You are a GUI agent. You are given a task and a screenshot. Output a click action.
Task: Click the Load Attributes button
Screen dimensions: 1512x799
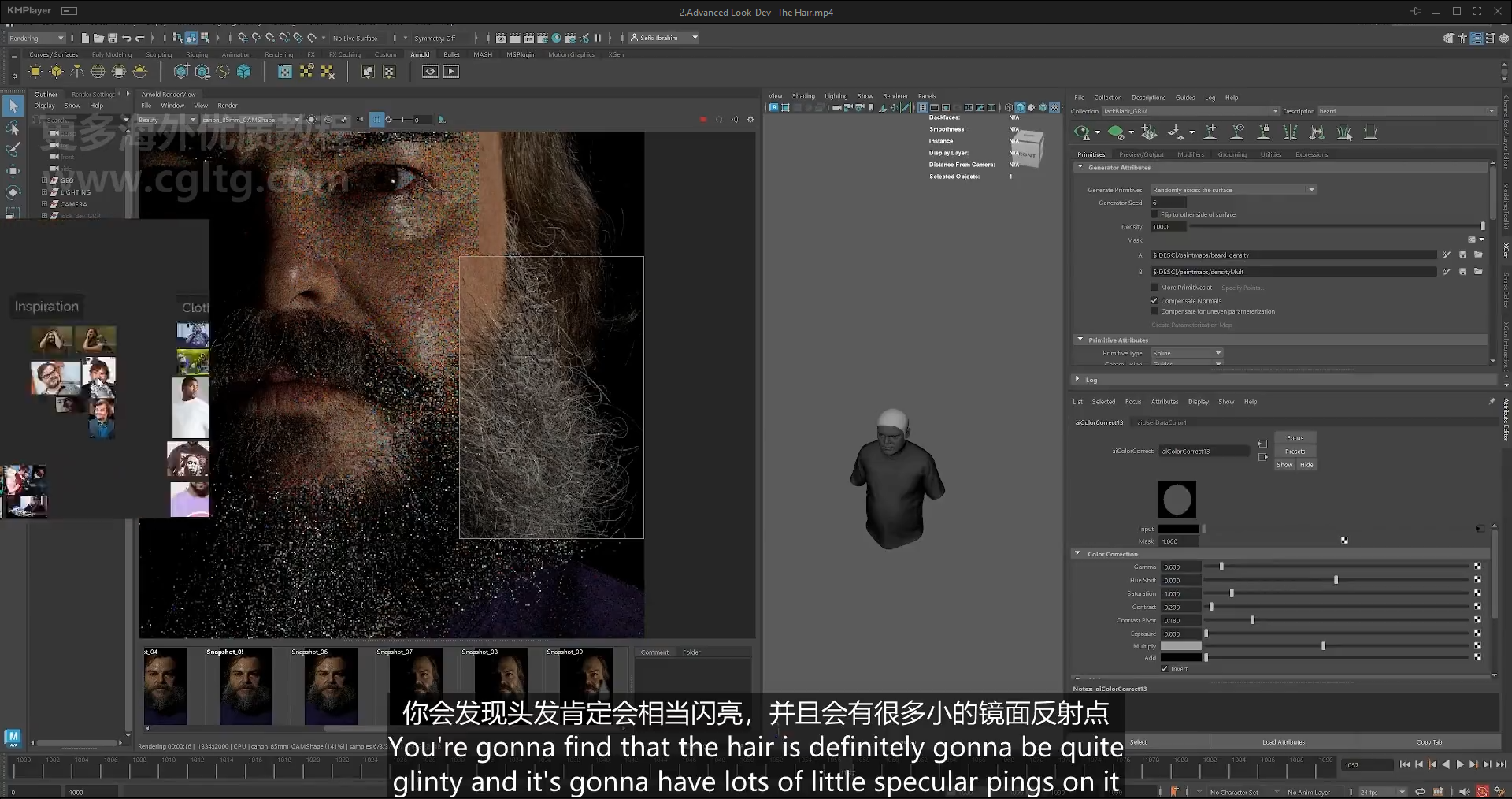pyautogui.click(x=1284, y=742)
